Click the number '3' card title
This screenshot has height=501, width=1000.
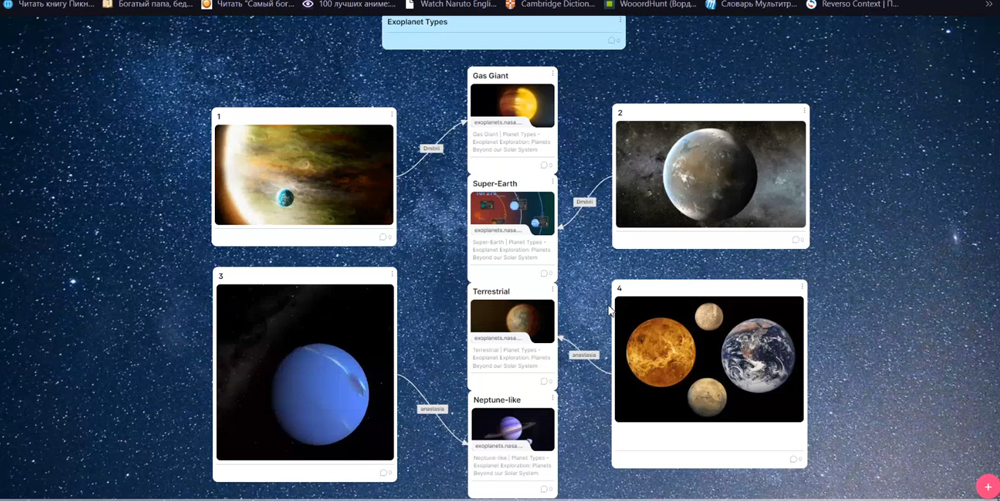221,276
